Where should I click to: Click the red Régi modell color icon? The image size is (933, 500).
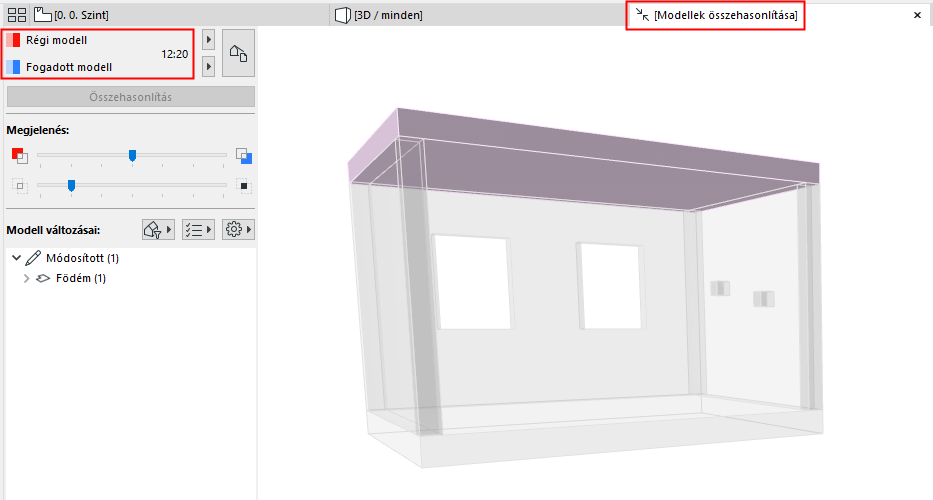pos(13,40)
